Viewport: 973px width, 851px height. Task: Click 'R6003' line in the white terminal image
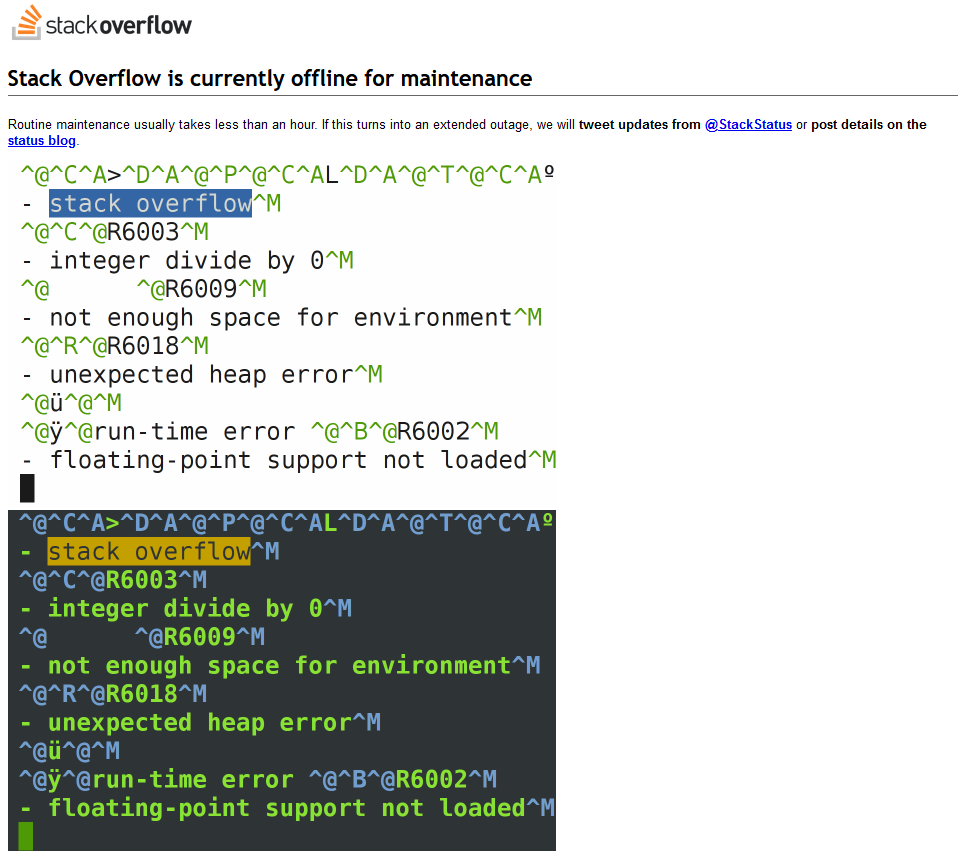115,232
